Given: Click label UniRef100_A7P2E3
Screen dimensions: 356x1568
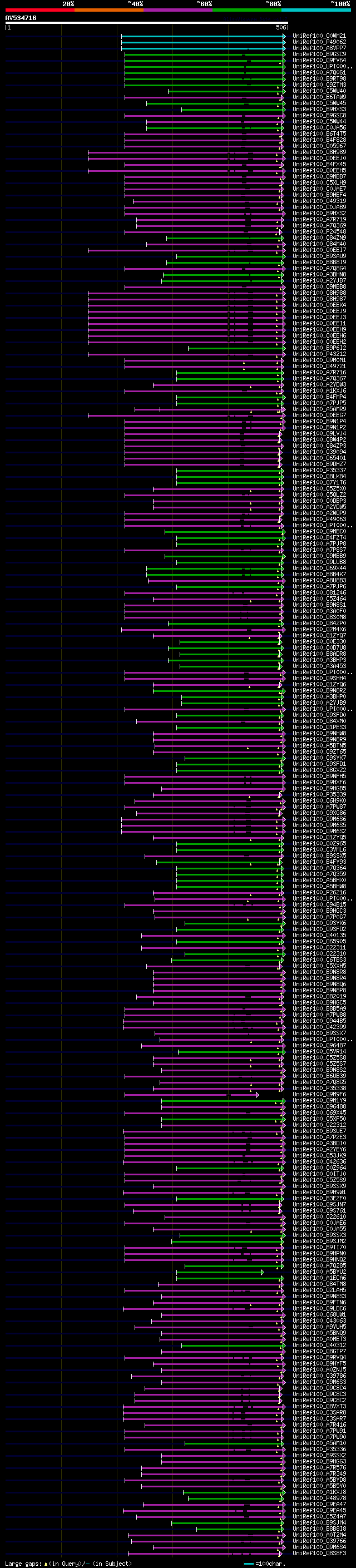Looking at the screenshot, I should click(319, 1137).
